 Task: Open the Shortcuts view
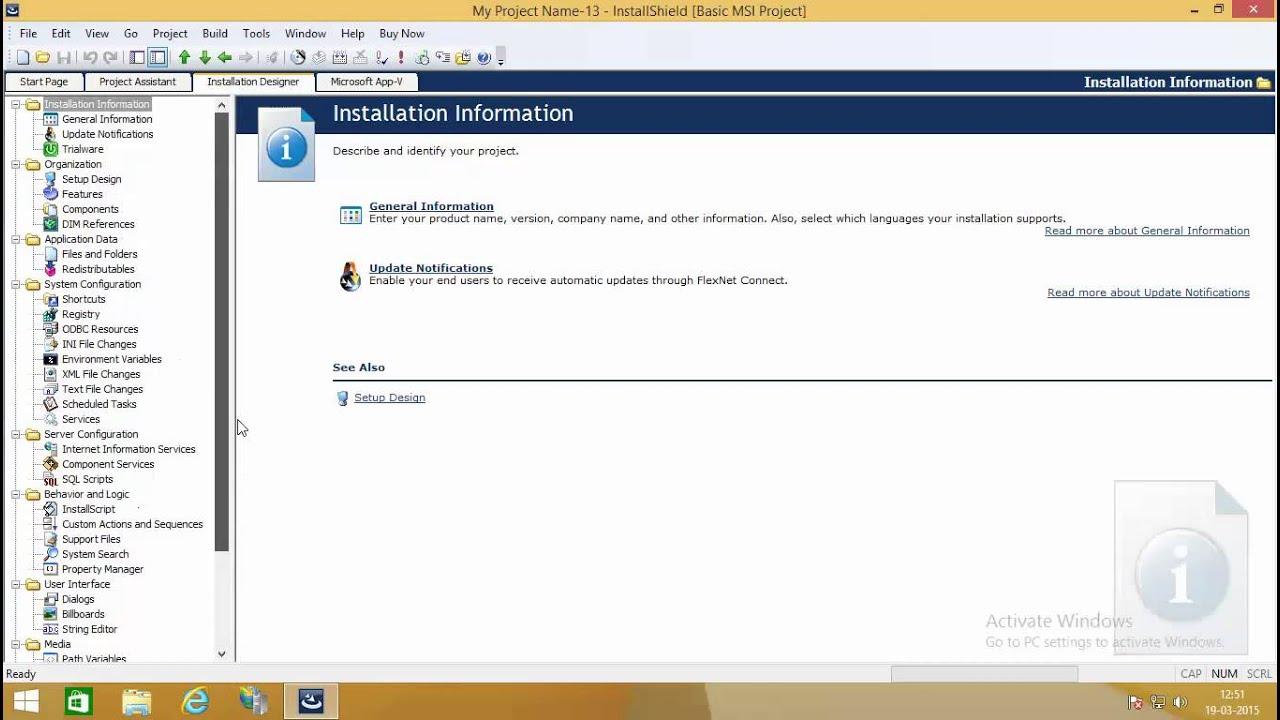point(84,299)
